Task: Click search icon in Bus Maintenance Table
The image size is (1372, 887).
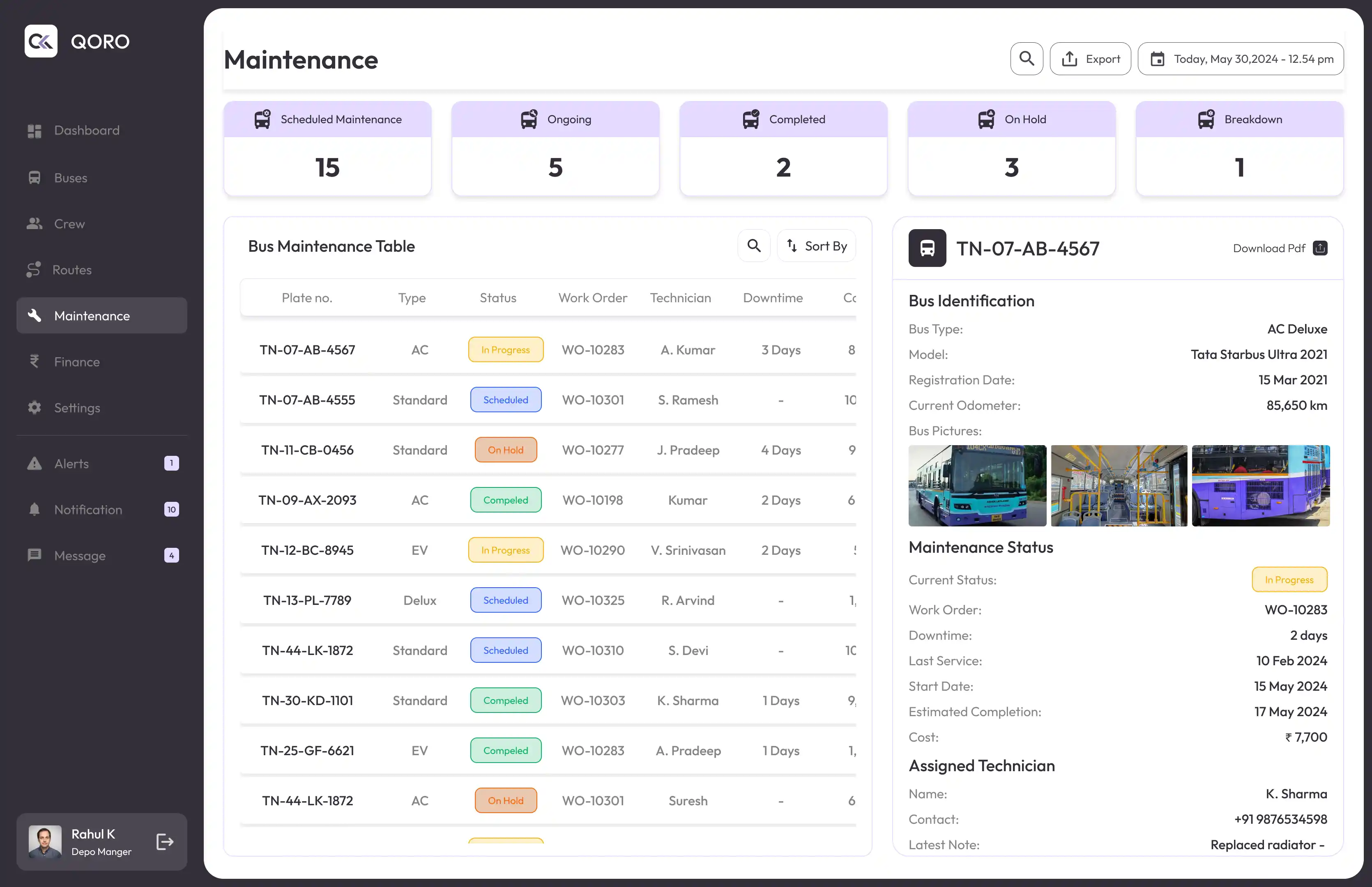Action: pyautogui.click(x=753, y=246)
